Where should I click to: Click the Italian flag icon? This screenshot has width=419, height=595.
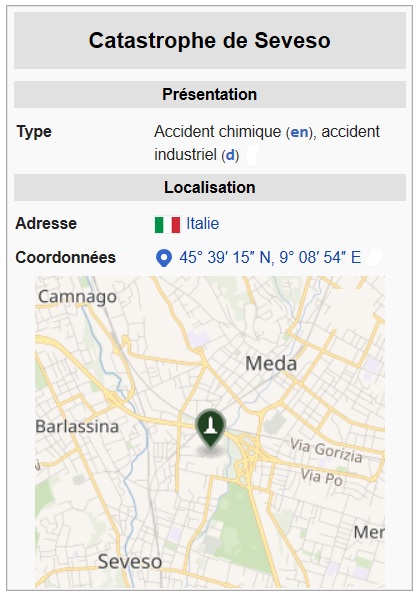tap(167, 224)
